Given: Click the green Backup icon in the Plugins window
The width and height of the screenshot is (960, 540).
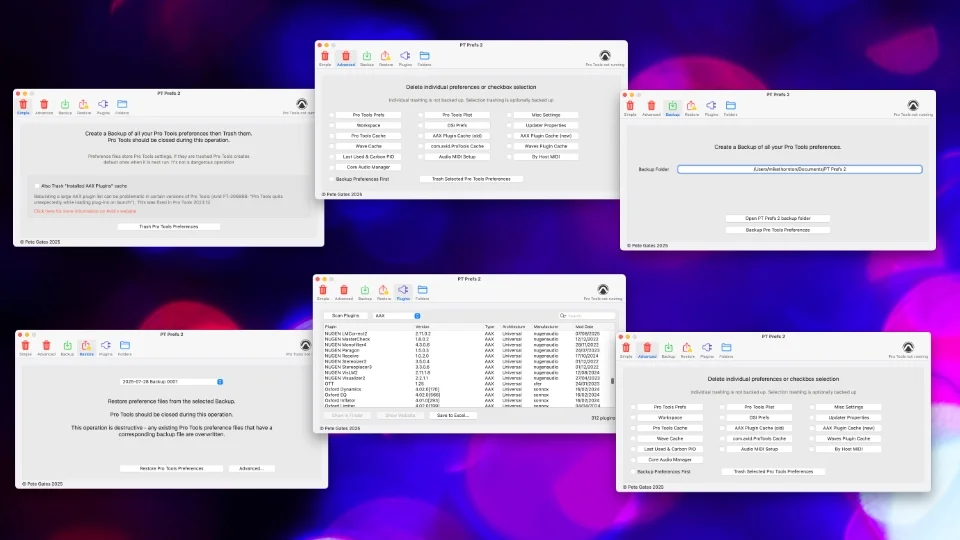Looking at the screenshot, I should pos(365,292).
